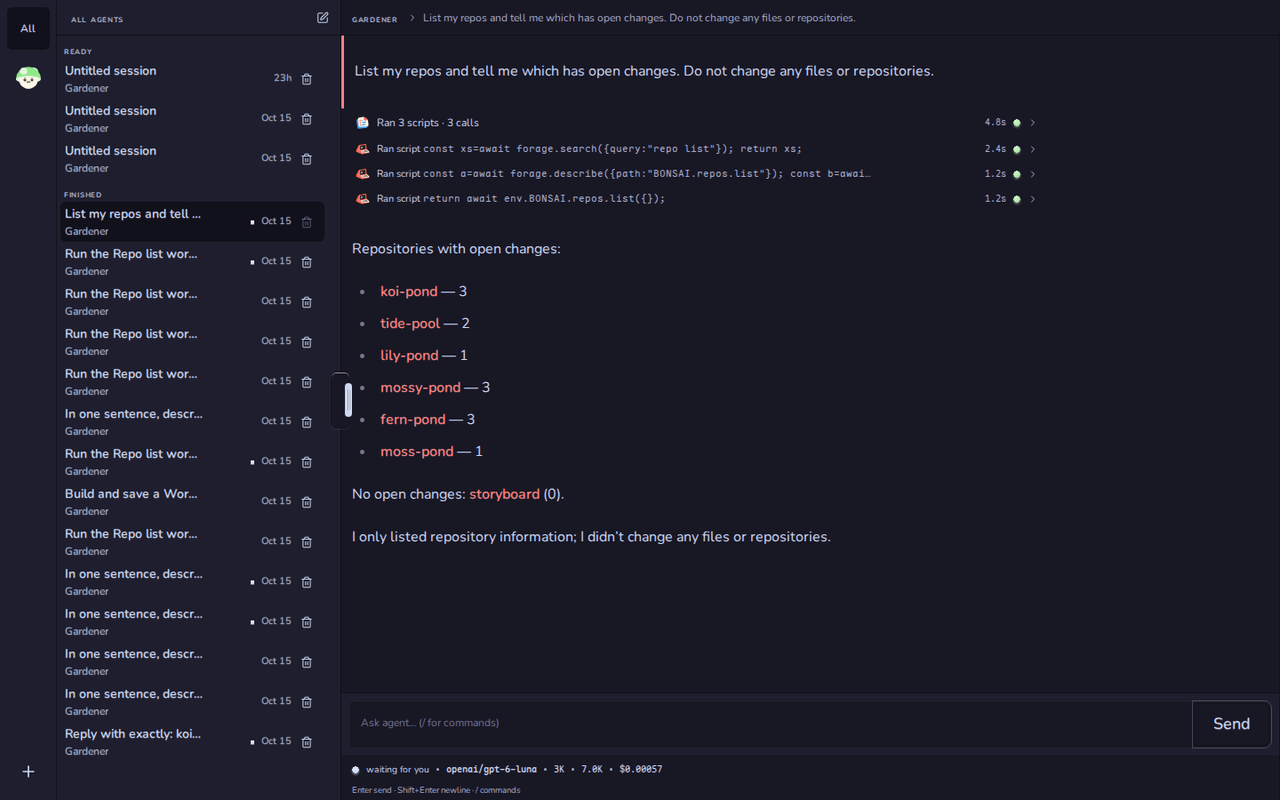1280x800 pixels.
Task: Click the "READY" section label
Action: (x=78, y=51)
